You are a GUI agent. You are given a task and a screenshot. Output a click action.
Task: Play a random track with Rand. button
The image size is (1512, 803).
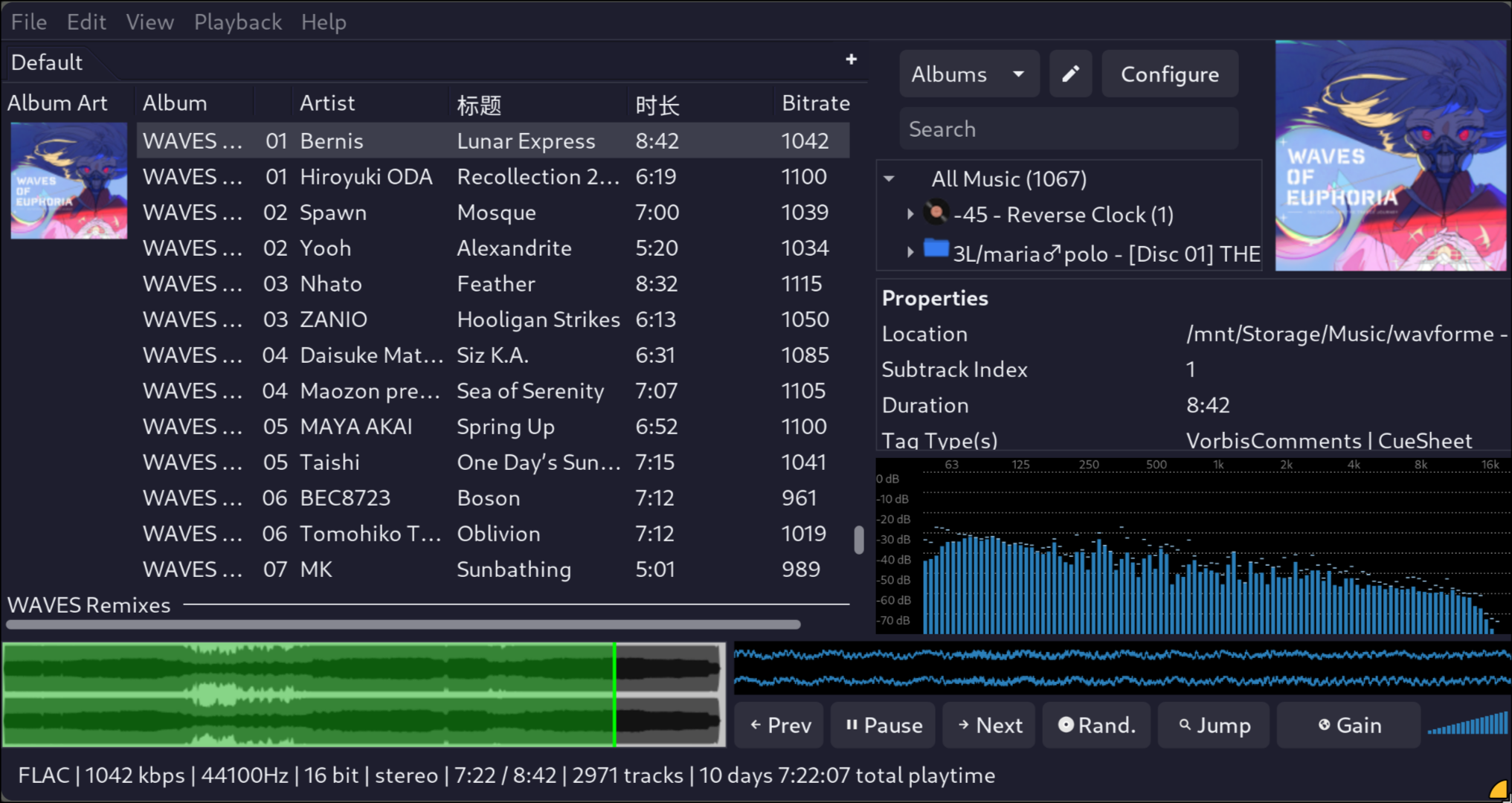[x=1096, y=725]
